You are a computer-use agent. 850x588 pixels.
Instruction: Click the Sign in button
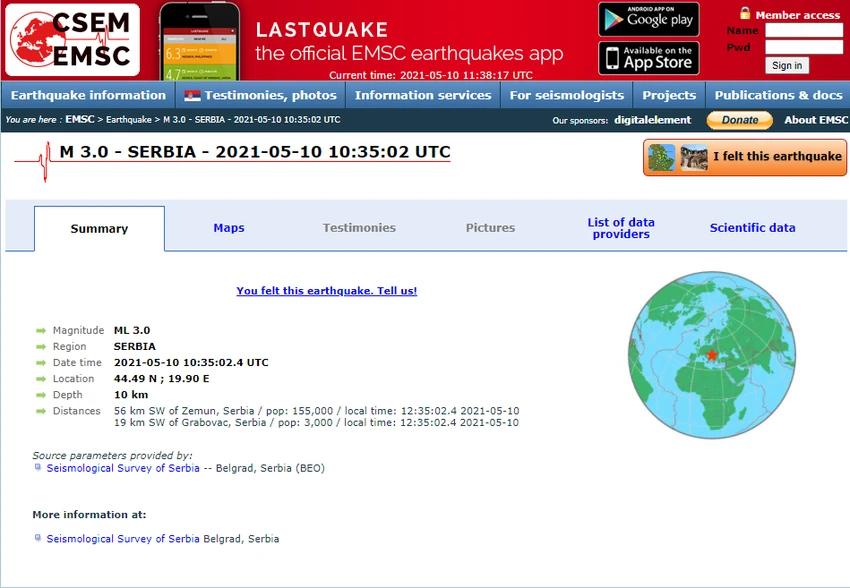click(787, 66)
